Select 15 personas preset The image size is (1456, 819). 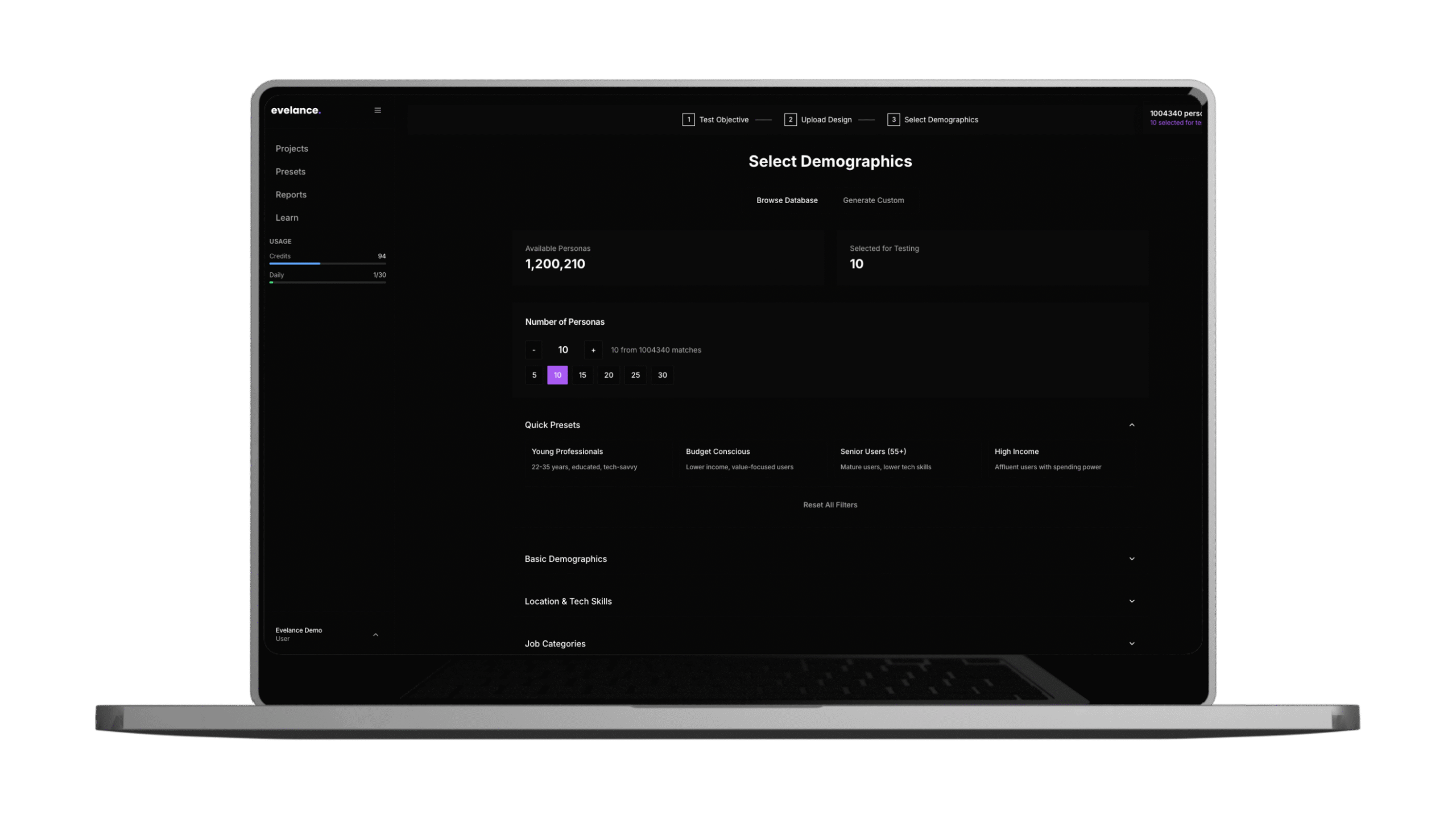point(582,375)
